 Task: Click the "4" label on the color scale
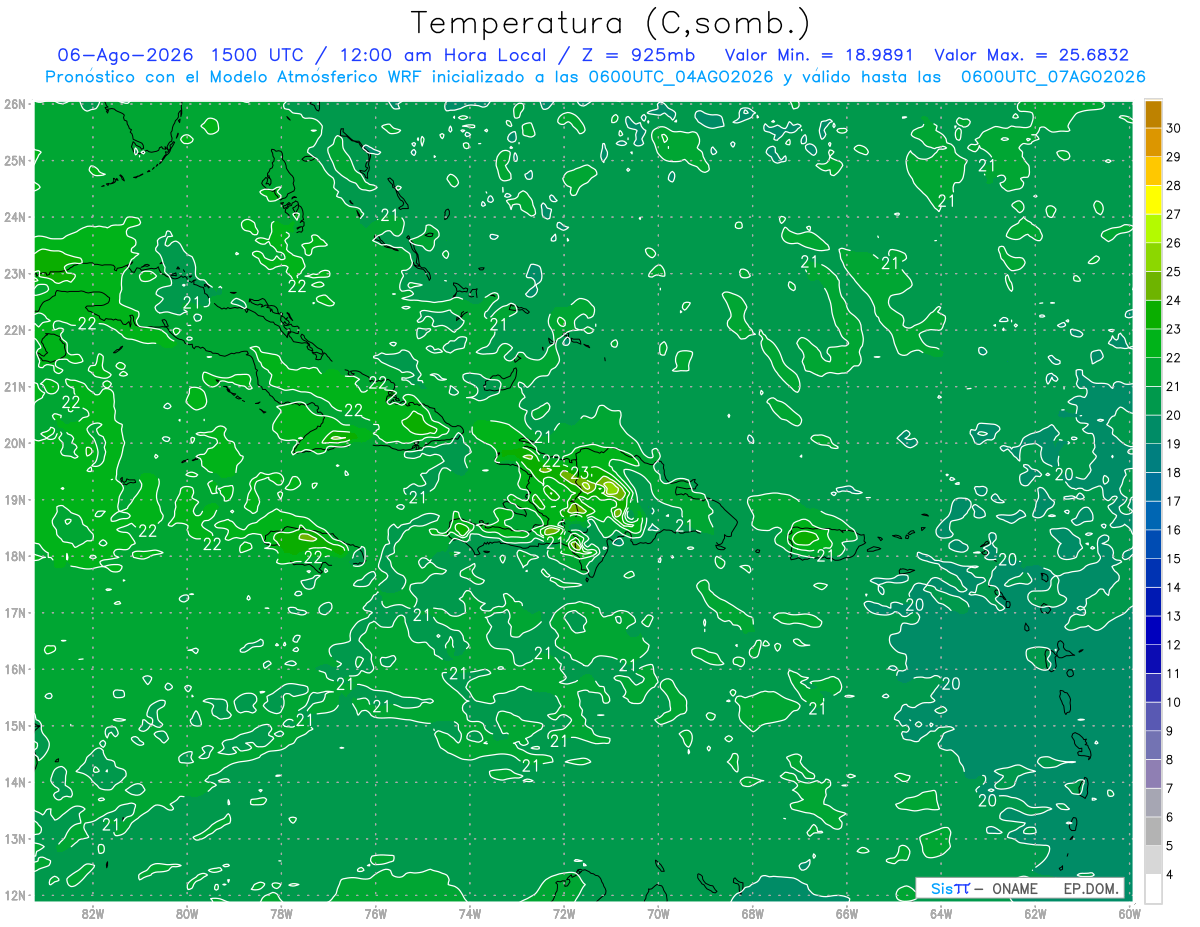tap(1170, 874)
